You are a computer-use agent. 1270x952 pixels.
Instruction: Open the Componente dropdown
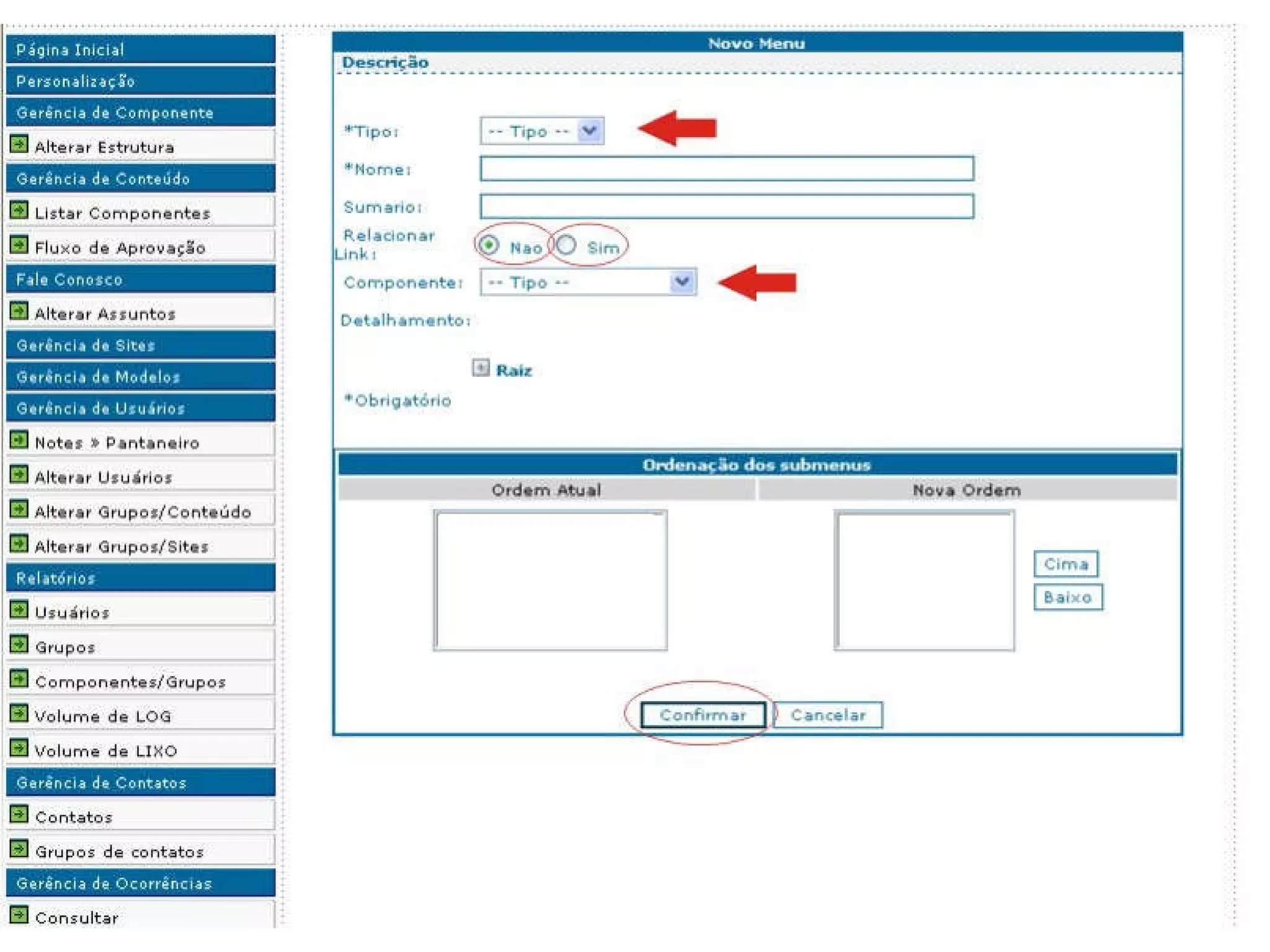coord(588,283)
